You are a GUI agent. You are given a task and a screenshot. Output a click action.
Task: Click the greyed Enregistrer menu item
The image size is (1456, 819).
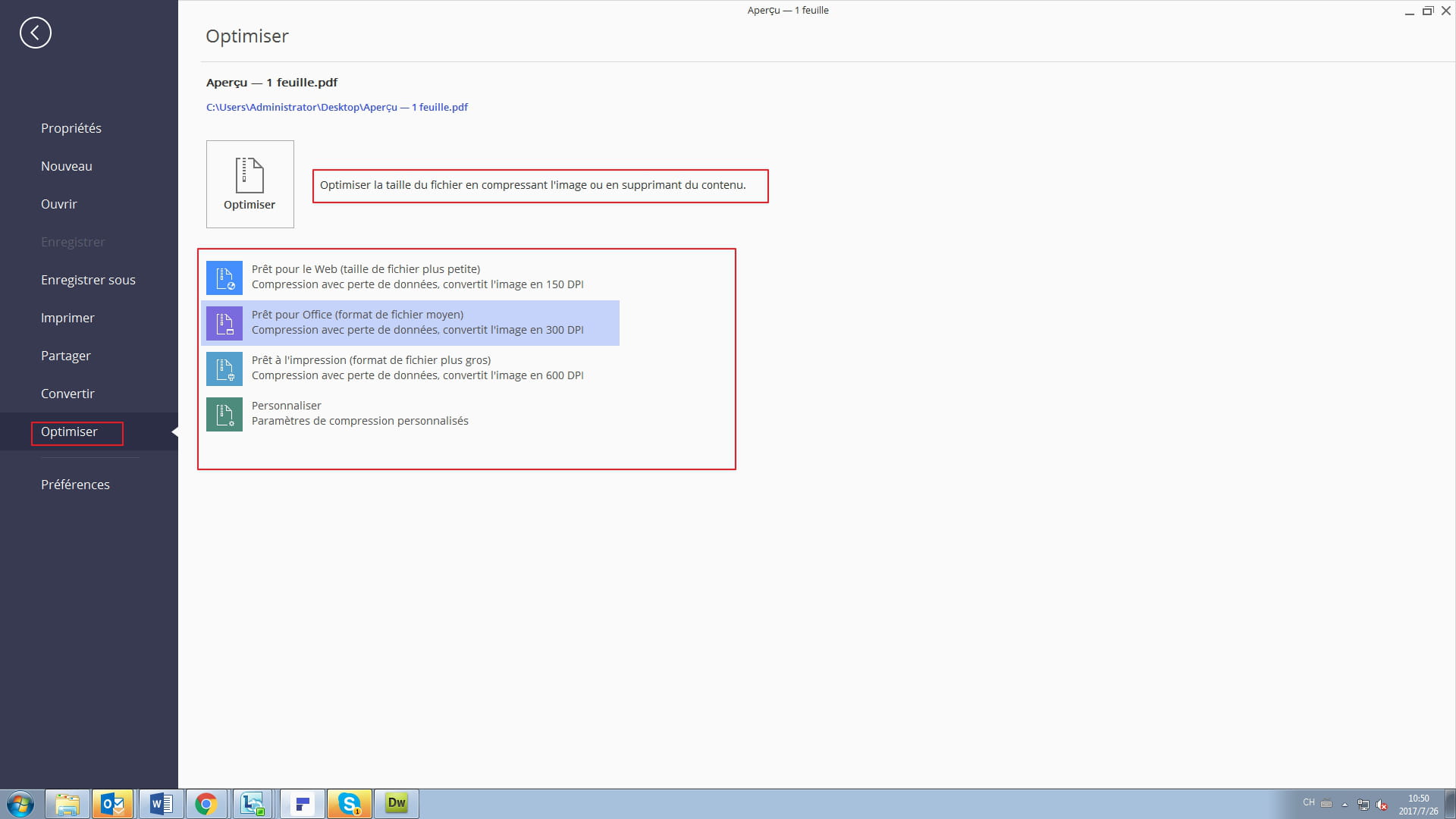(73, 242)
